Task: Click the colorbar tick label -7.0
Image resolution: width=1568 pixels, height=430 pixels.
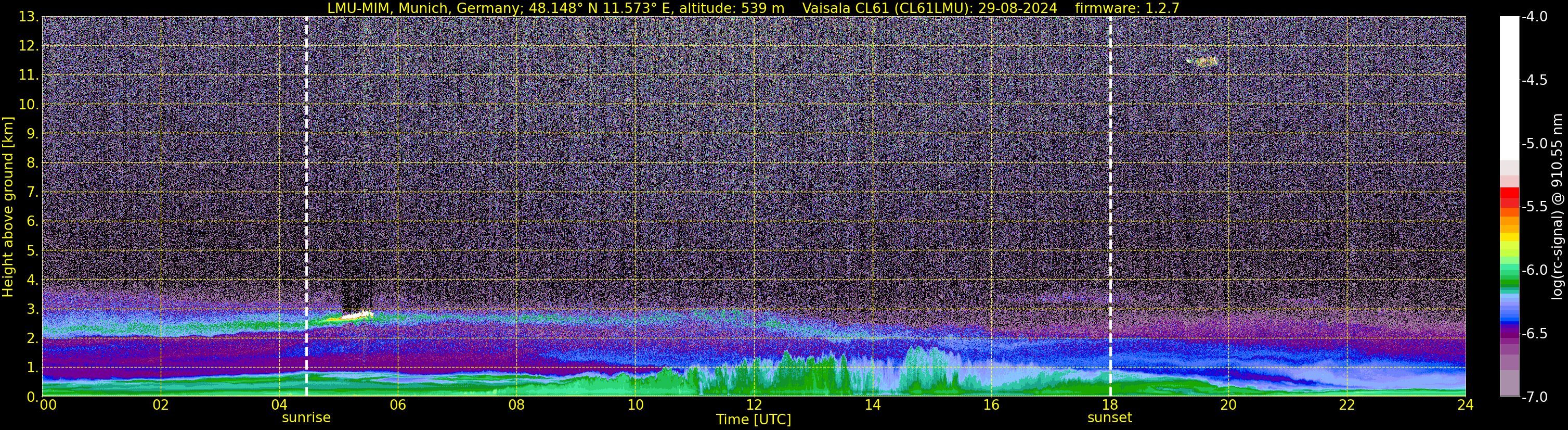Action: (x=1534, y=397)
